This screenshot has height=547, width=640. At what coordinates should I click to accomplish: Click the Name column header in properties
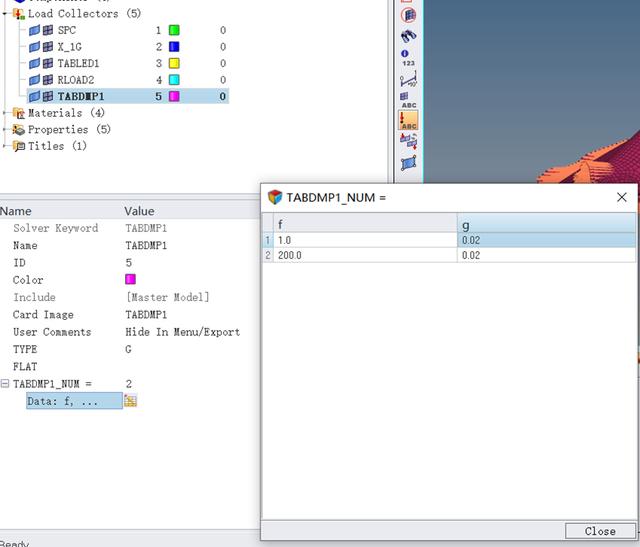tap(16, 211)
